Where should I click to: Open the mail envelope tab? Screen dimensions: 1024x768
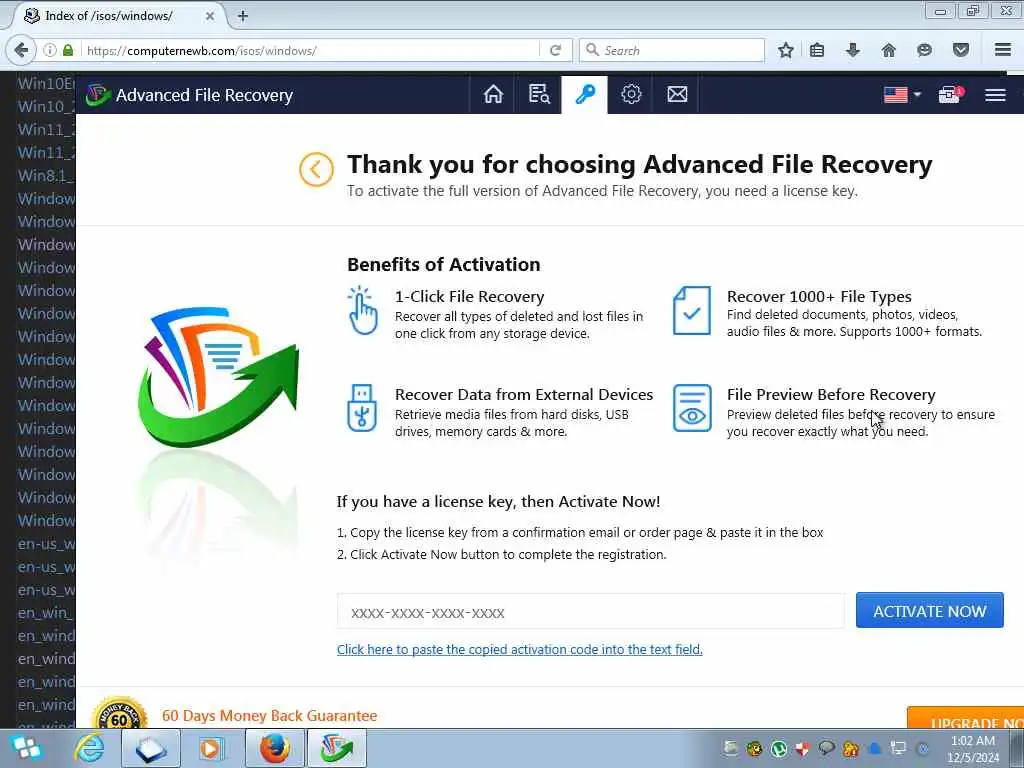[677, 95]
